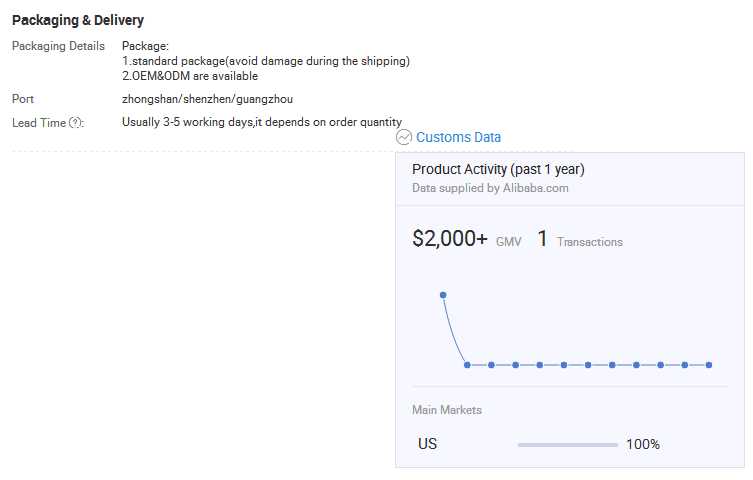This screenshot has height=480, width=753.
Task: Click the Lead Time label text
Action: [39, 122]
